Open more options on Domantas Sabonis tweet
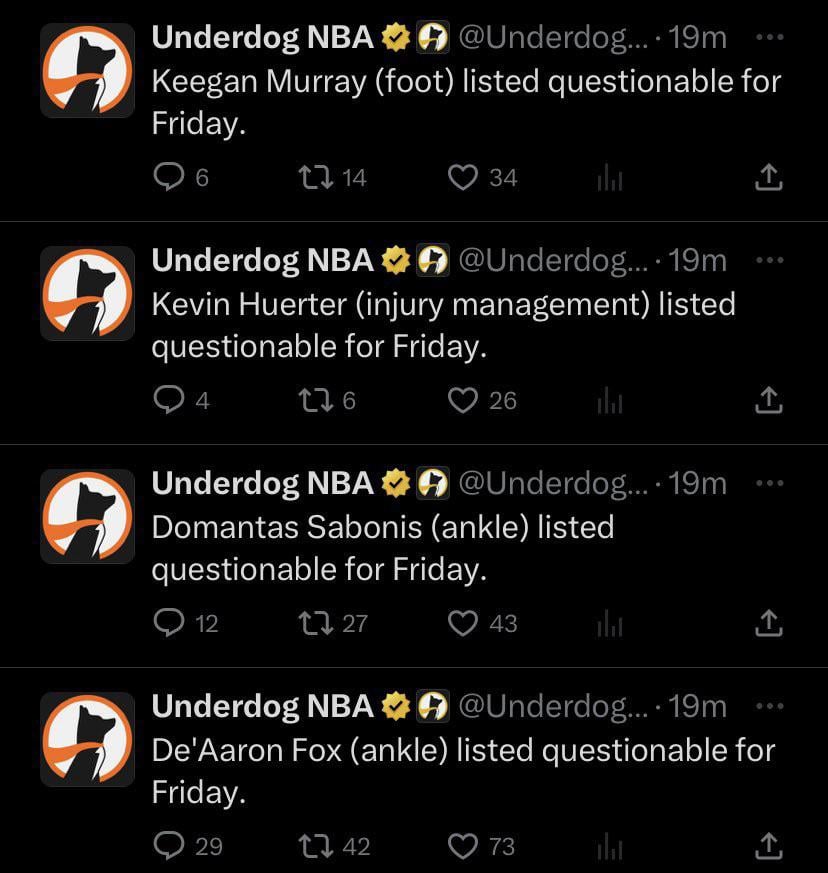The image size is (828, 873). 767,483
